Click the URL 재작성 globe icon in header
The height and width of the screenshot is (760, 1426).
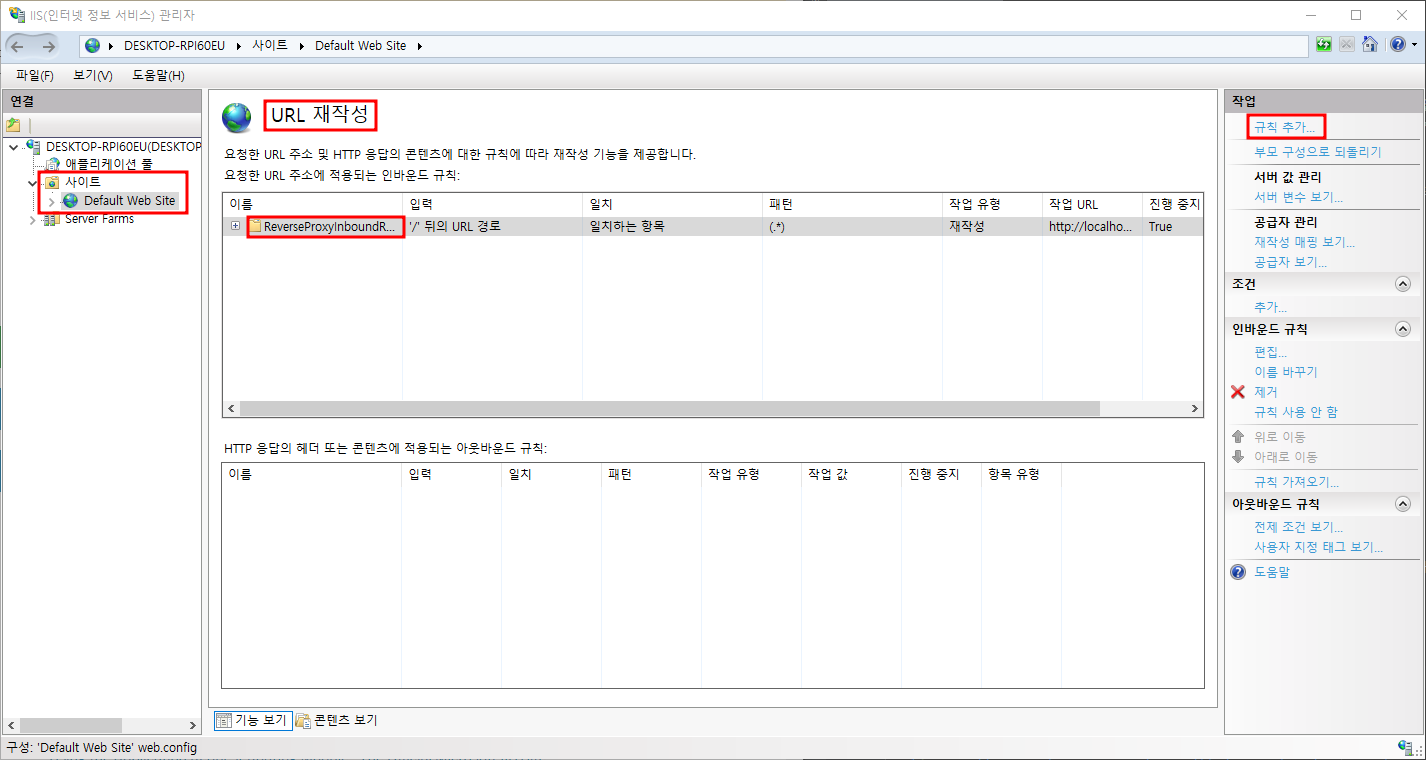[237, 118]
